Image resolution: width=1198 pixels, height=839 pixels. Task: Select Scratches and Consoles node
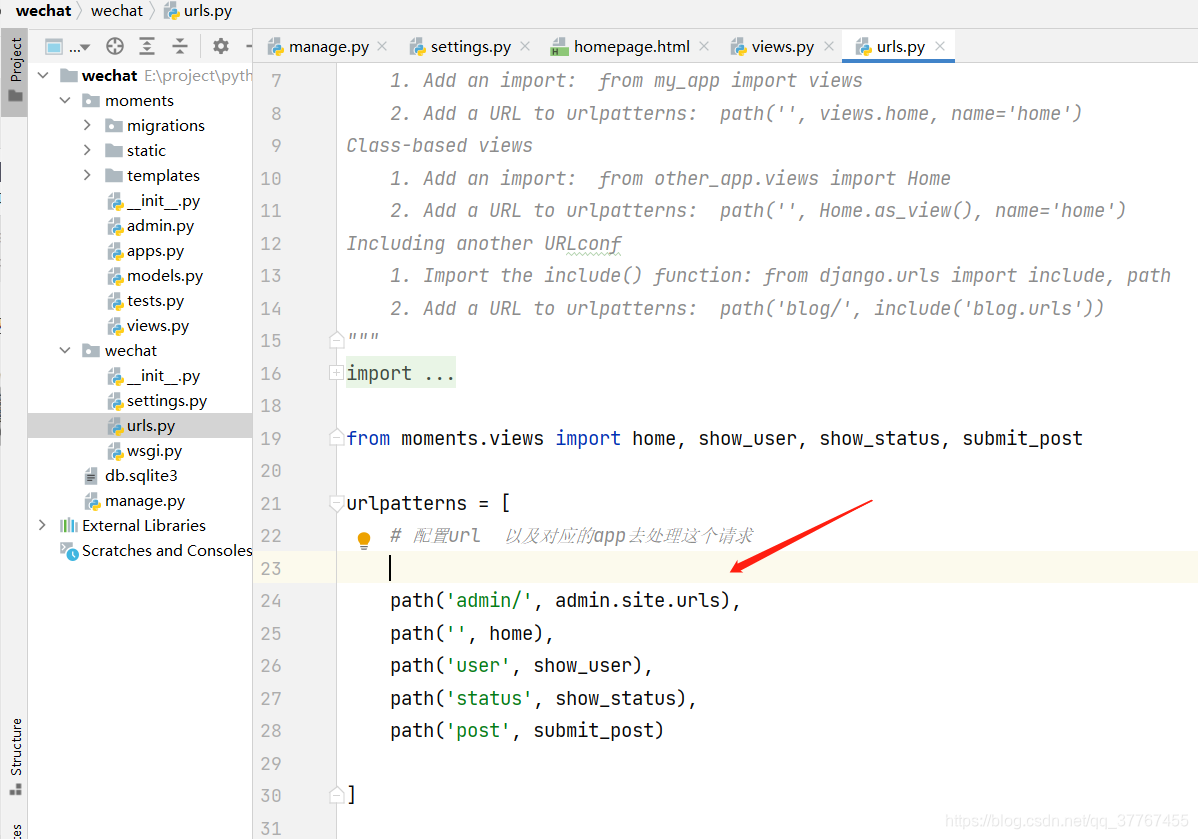(x=167, y=550)
